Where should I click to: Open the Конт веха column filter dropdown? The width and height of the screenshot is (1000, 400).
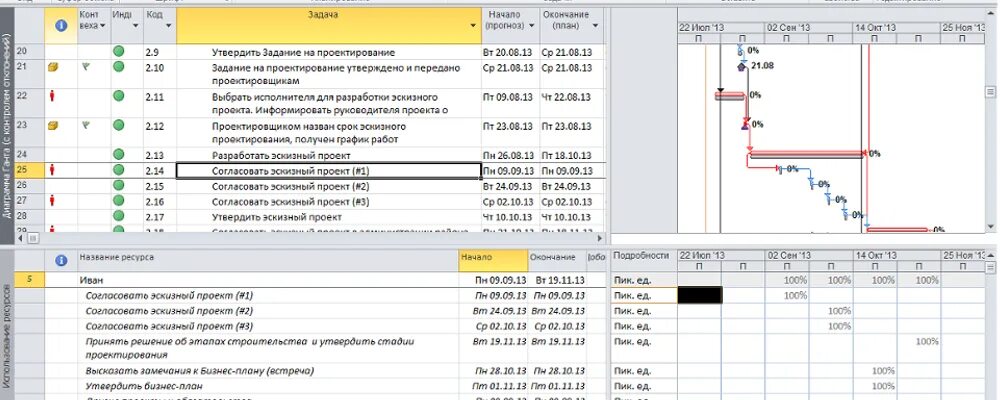click(x=104, y=26)
